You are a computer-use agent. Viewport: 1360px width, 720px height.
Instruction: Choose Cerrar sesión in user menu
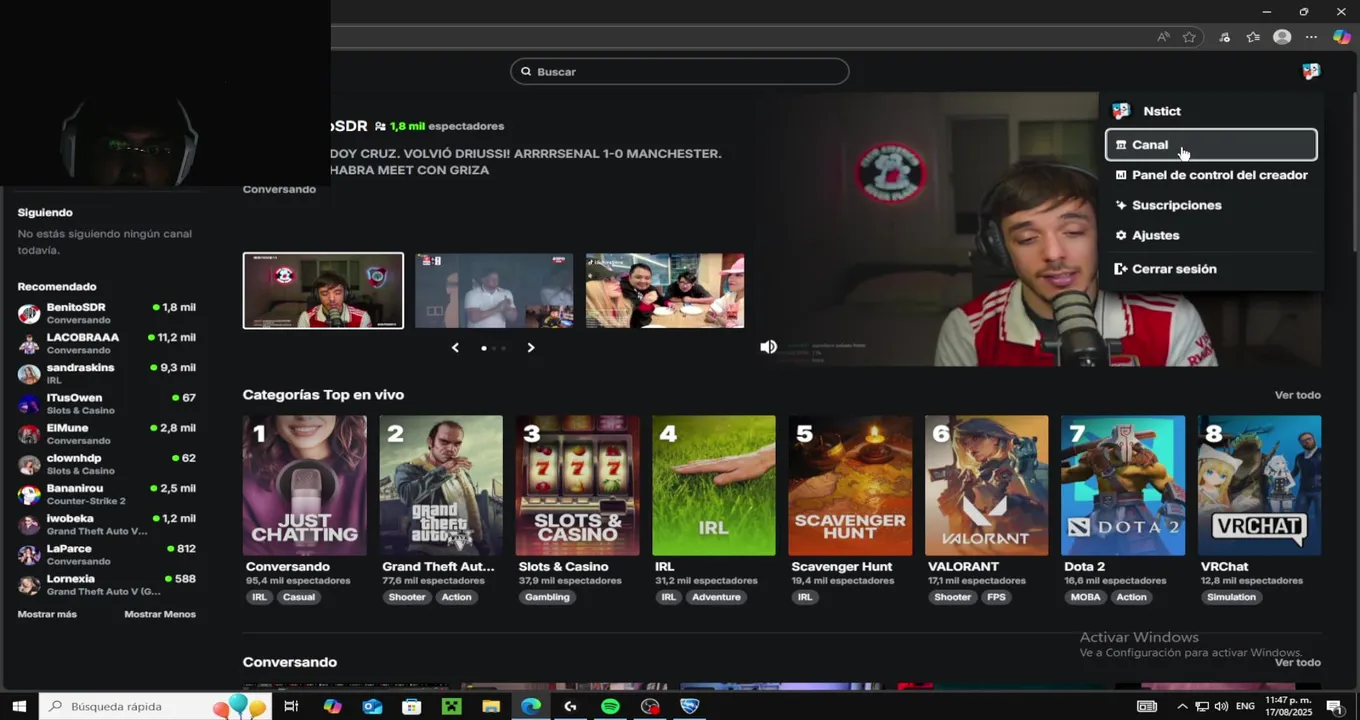(x=1211, y=269)
